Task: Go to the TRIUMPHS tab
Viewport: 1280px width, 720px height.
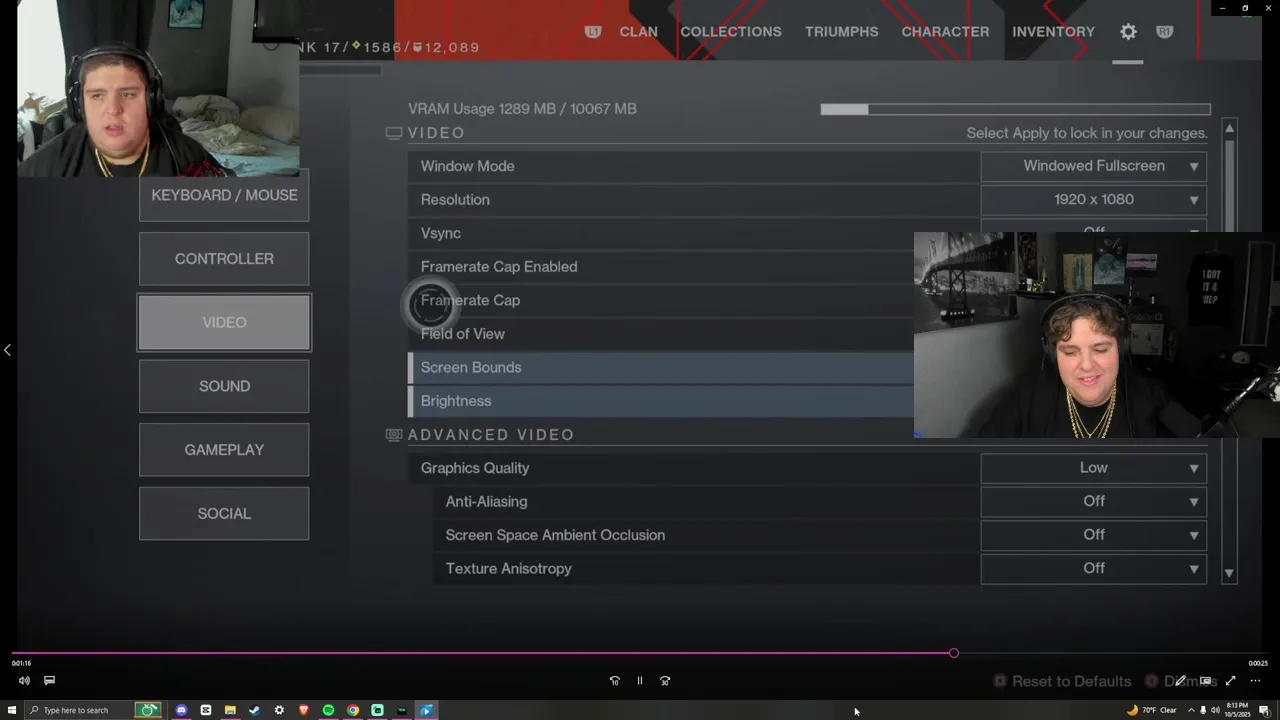Action: click(x=842, y=32)
